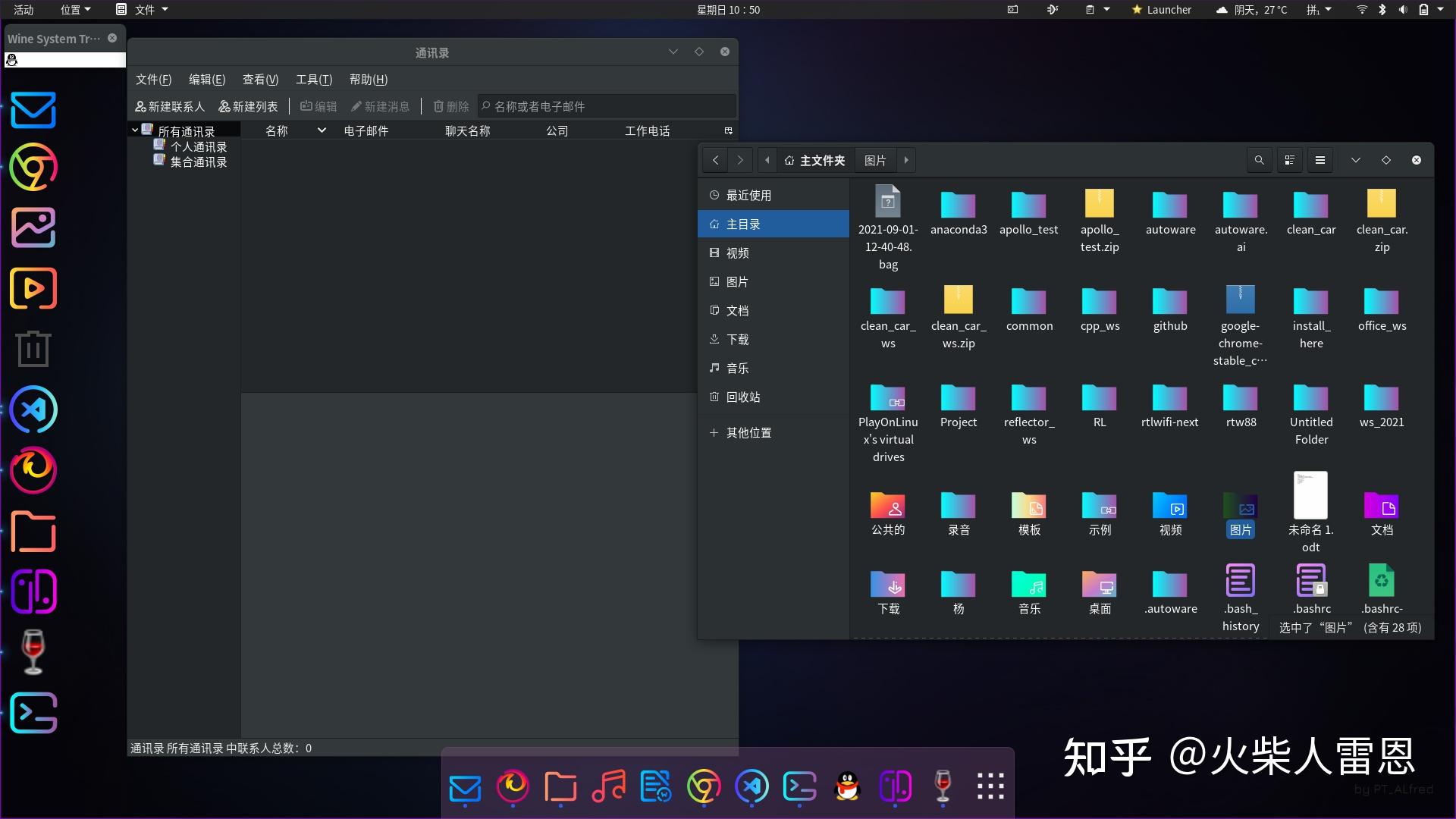This screenshot has height=819, width=1456.
Task: Toggle icon view mode in file manager
Action: click(x=1289, y=160)
